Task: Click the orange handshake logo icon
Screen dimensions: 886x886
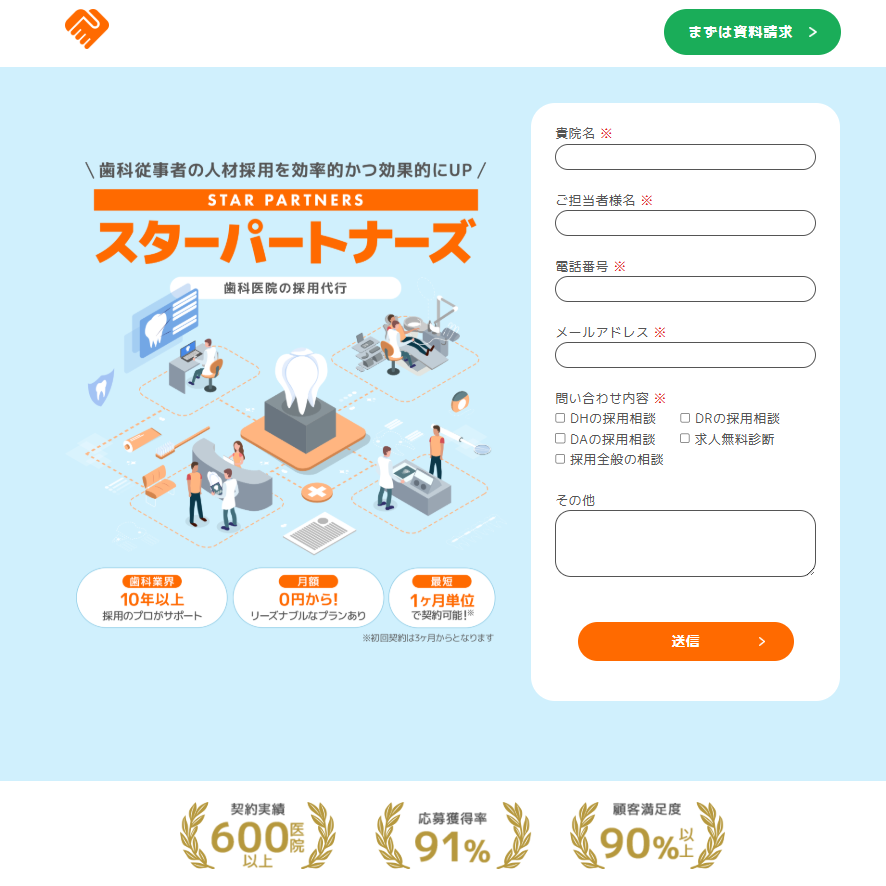Action: (x=86, y=29)
